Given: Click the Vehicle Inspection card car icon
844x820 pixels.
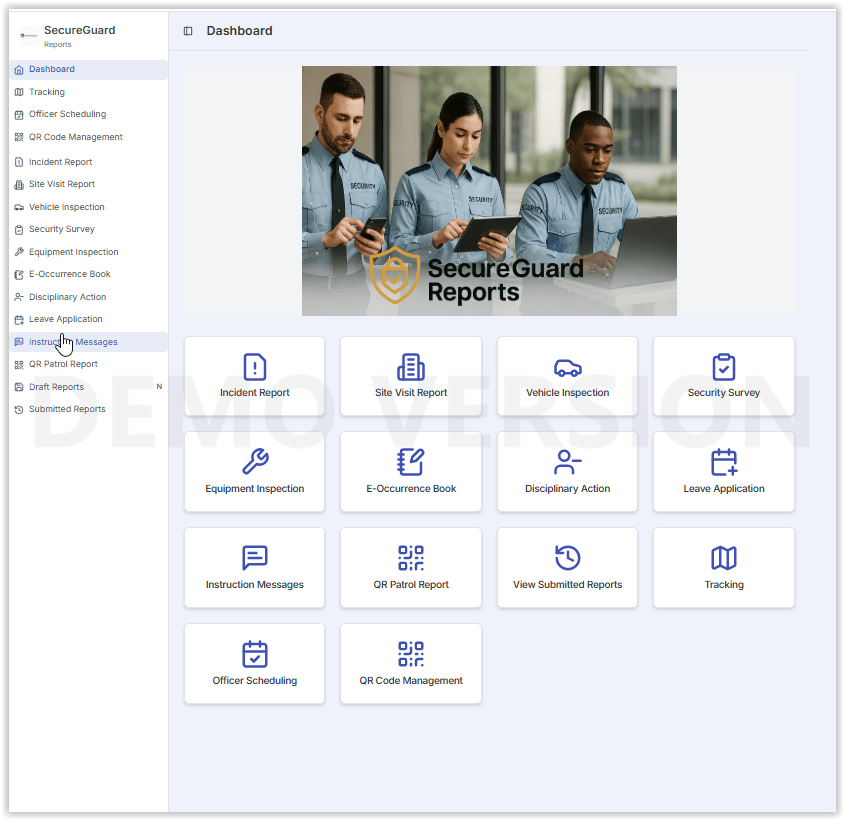Looking at the screenshot, I should click(x=567, y=368).
